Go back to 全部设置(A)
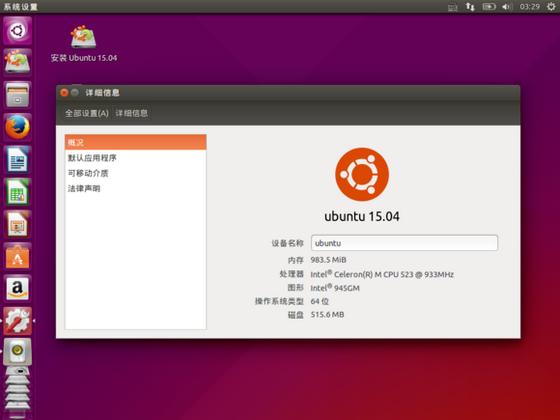This screenshot has width=560, height=420. pyautogui.click(x=86, y=113)
